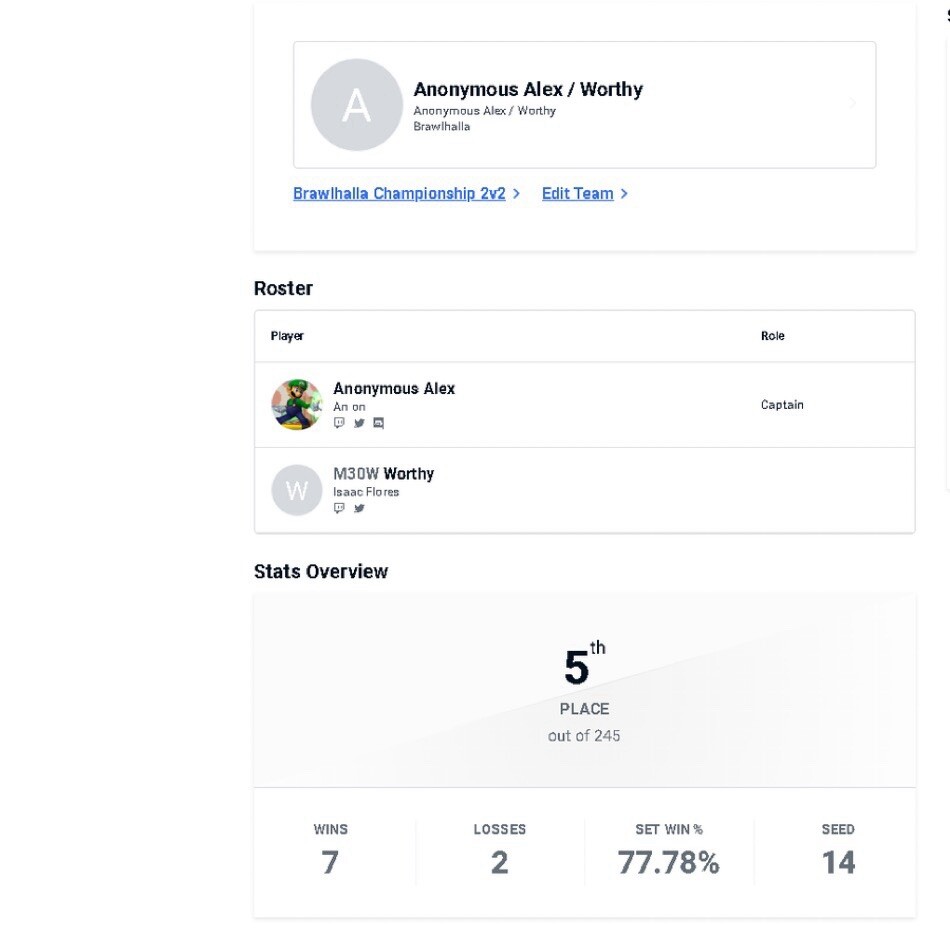Viewport: 950px width, 935px height.
Task: Open the Edit Team link
Action: (x=577, y=194)
